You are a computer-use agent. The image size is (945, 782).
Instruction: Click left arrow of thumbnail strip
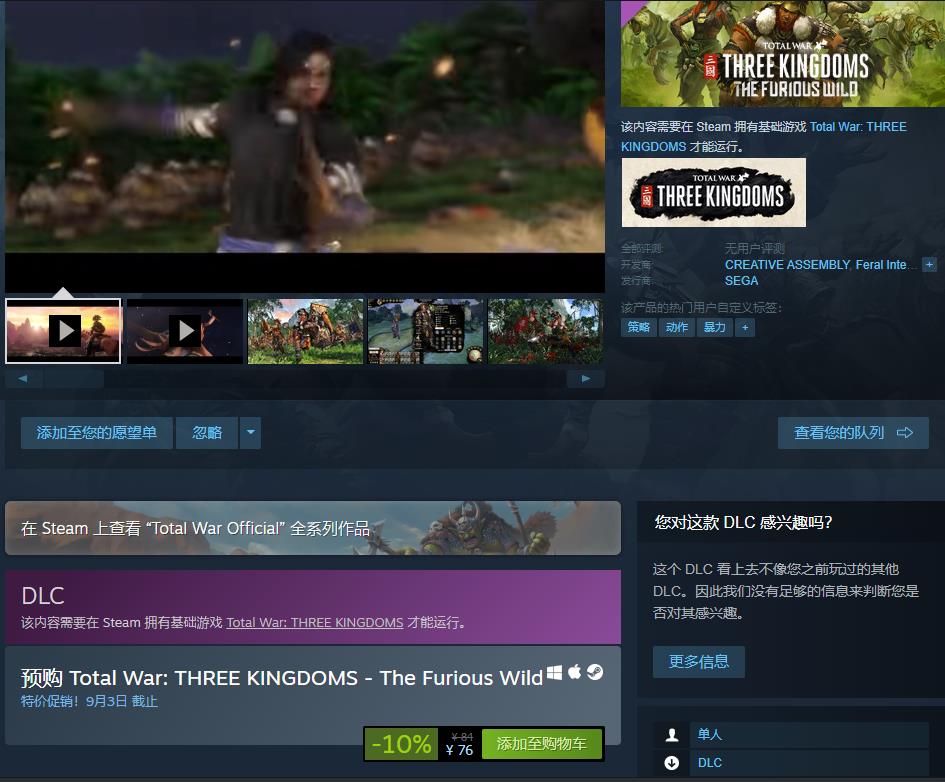[x=23, y=378]
